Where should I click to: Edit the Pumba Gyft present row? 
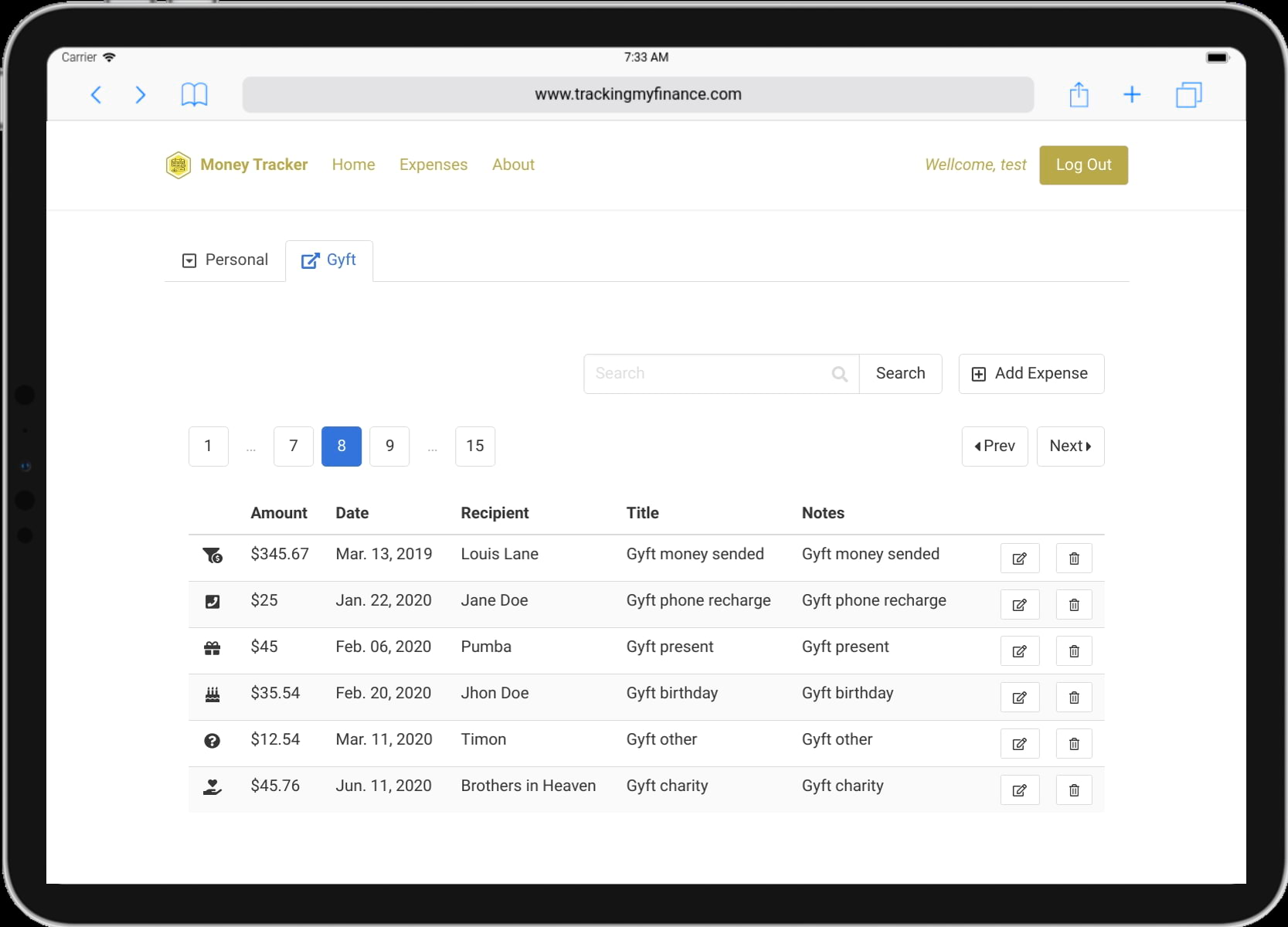click(x=1019, y=651)
